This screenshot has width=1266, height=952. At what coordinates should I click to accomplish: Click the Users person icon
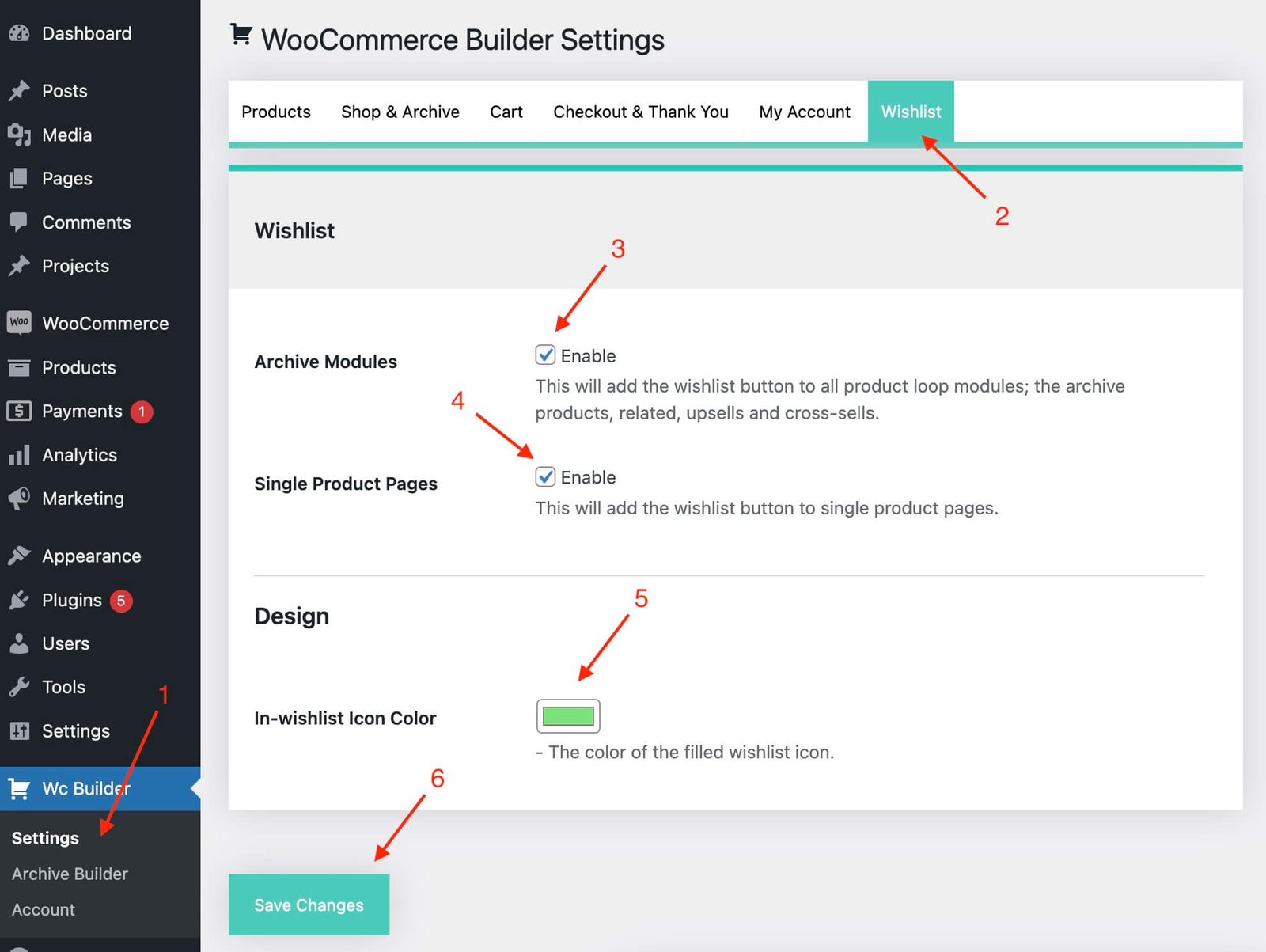pyautogui.click(x=19, y=643)
